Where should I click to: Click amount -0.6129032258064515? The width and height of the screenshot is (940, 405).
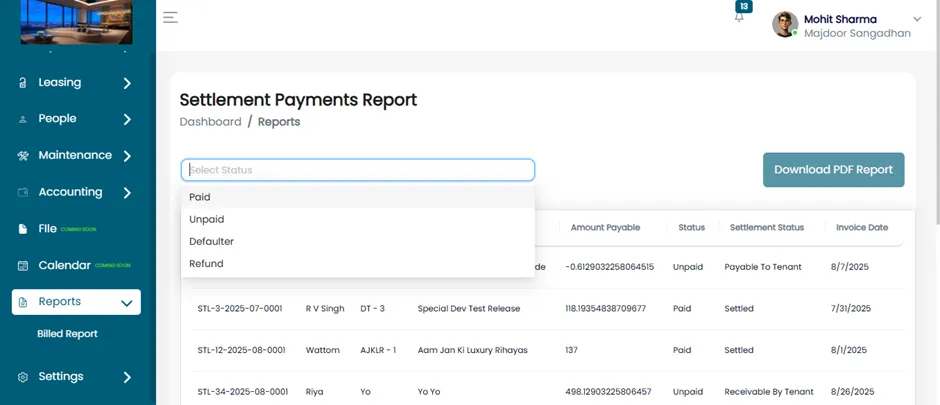610,267
